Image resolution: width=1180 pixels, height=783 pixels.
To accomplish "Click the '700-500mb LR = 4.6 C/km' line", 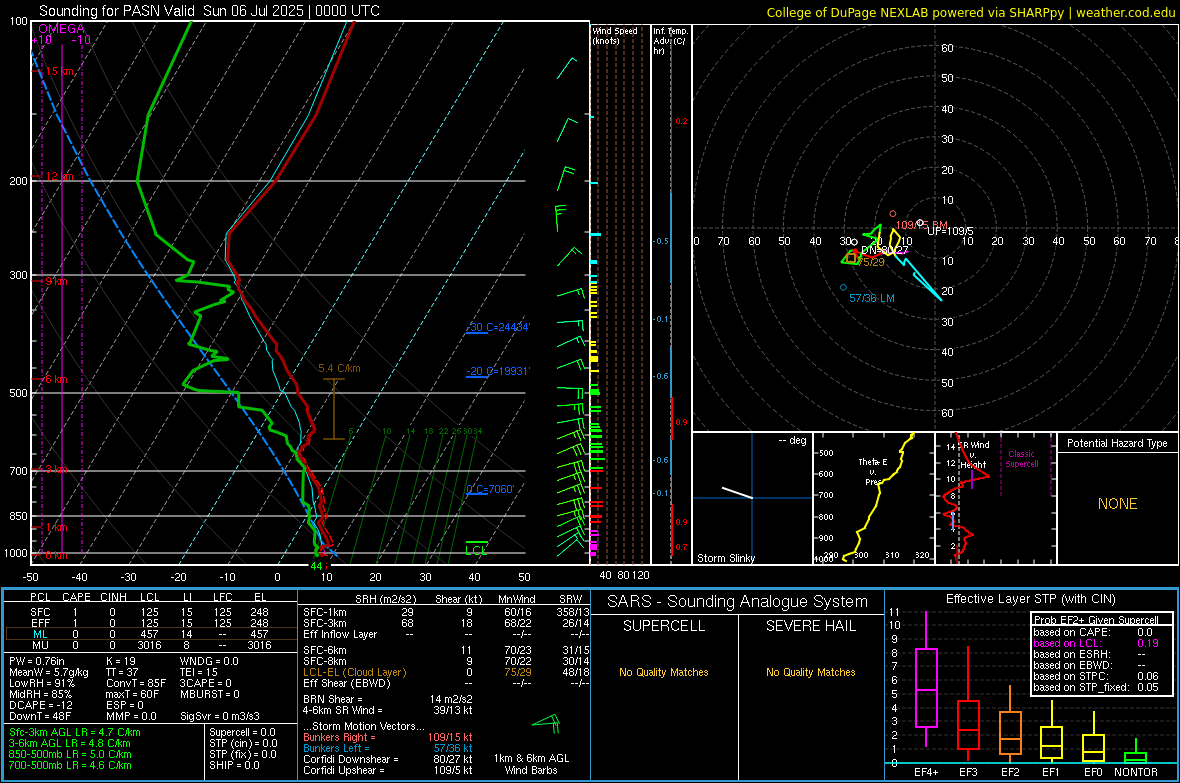I will 70,765.
